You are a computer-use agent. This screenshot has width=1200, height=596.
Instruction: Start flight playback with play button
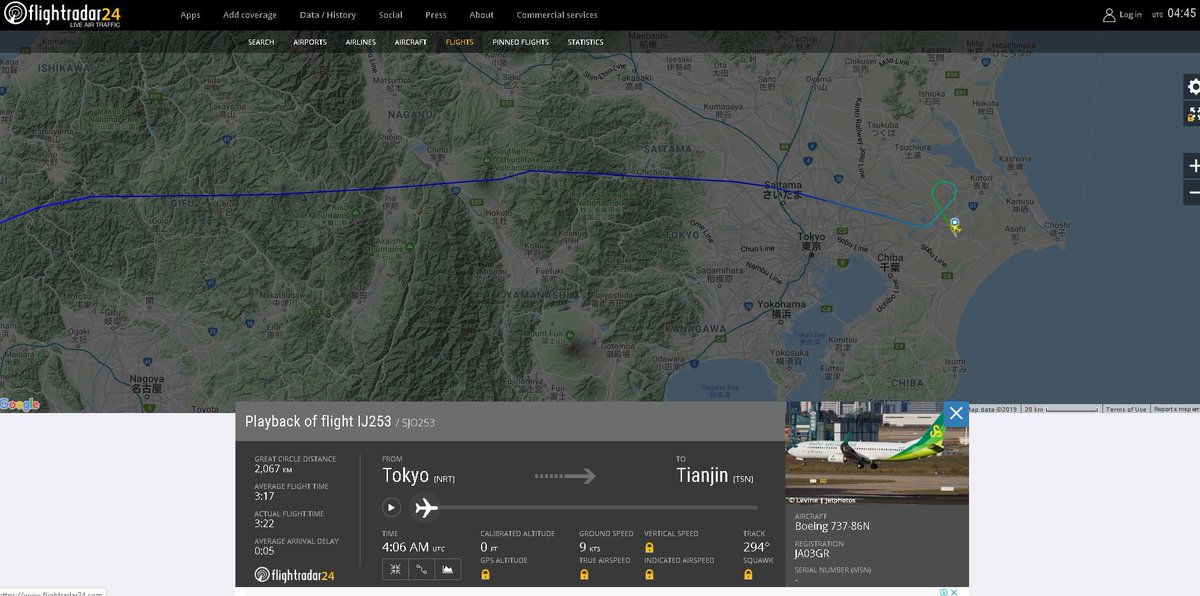pyautogui.click(x=391, y=507)
